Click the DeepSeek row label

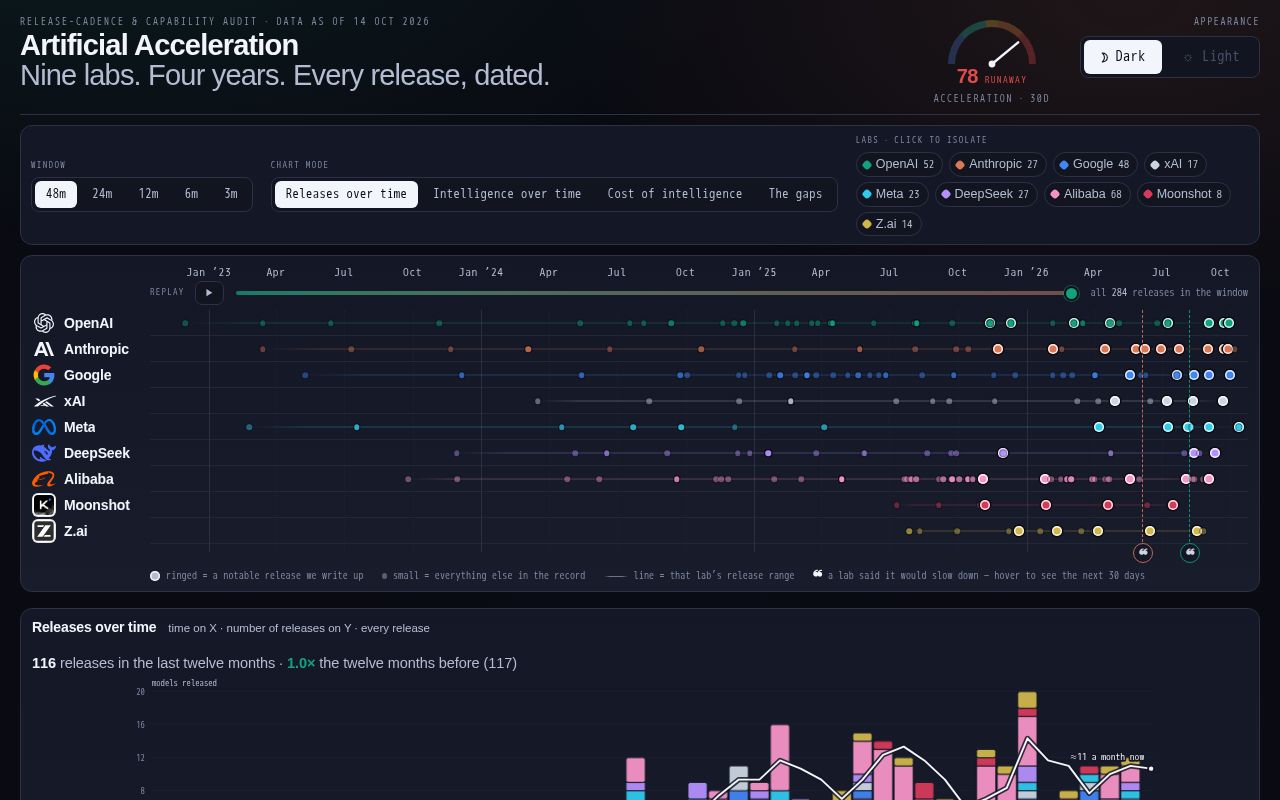[97, 453]
